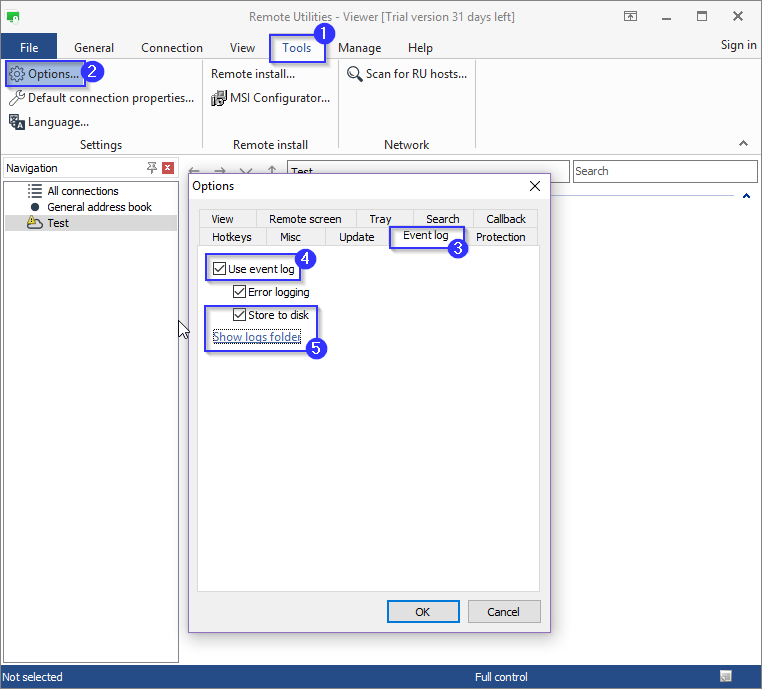Viewport: 762px width, 689px height.
Task: Click Scan for RU hosts magnifier icon
Action: click(x=354, y=74)
